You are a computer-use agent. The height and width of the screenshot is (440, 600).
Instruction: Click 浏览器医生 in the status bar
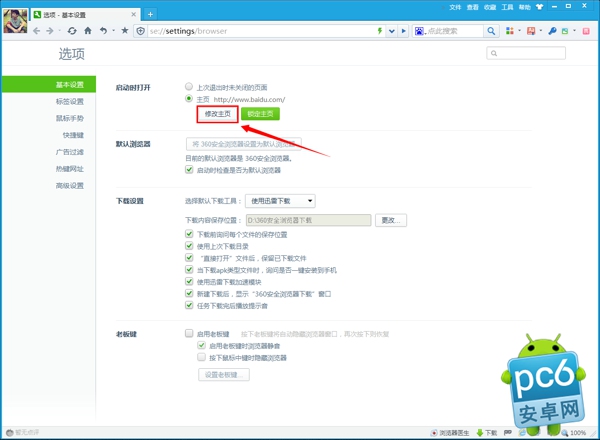(453, 433)
